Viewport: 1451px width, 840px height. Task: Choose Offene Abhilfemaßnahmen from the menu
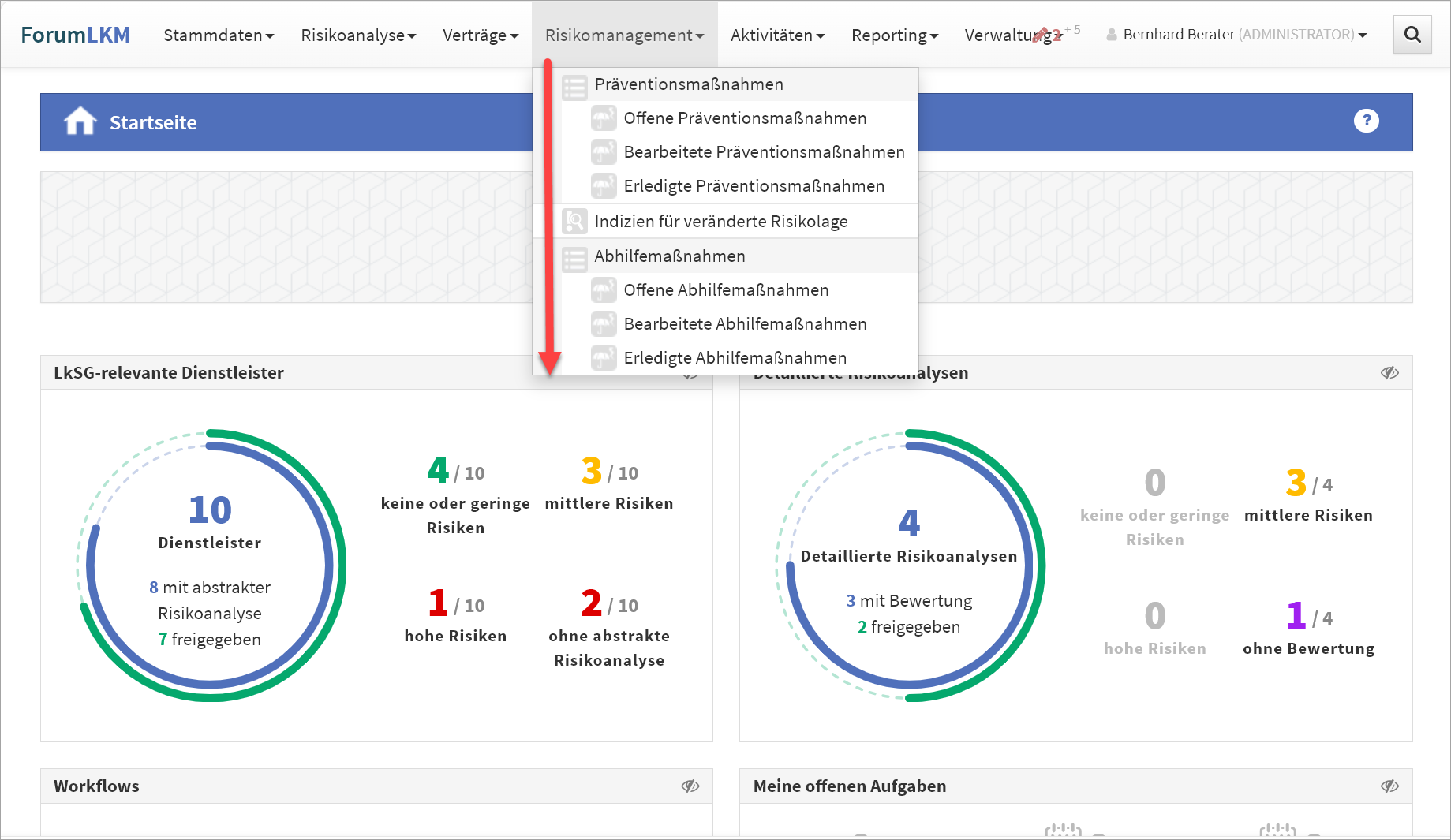coord(726,290)
